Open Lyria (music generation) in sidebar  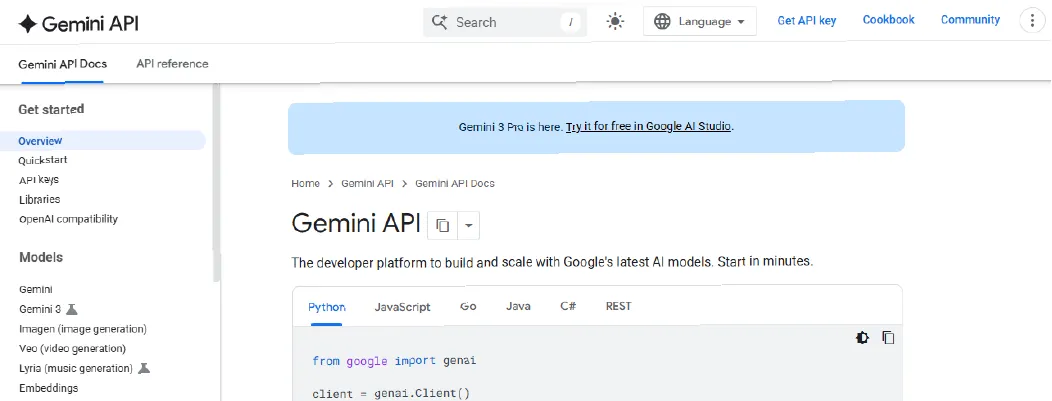click(x=76, y=368)
